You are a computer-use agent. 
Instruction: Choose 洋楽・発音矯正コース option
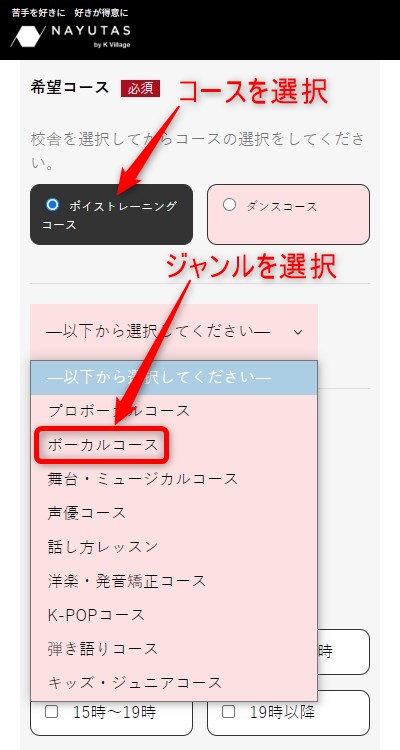coord(174,581)
